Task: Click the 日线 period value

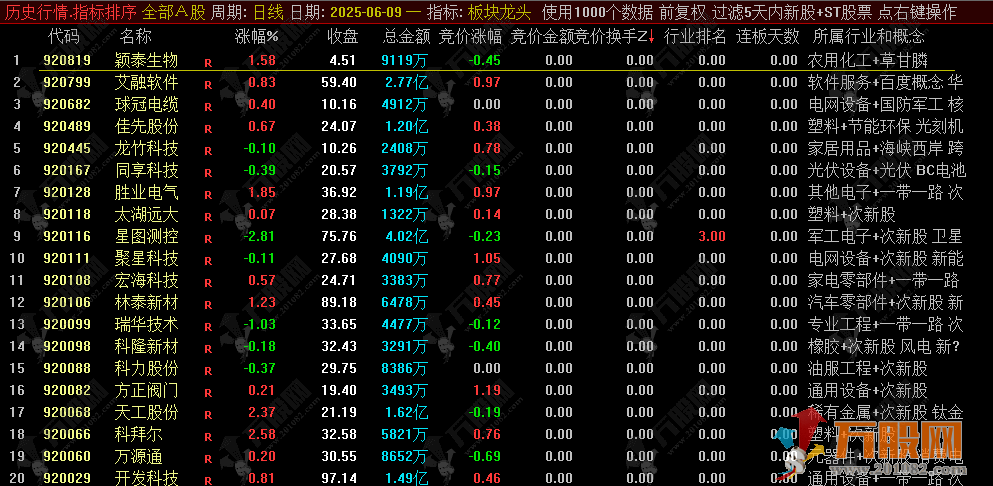Action: tap(268, 12)
